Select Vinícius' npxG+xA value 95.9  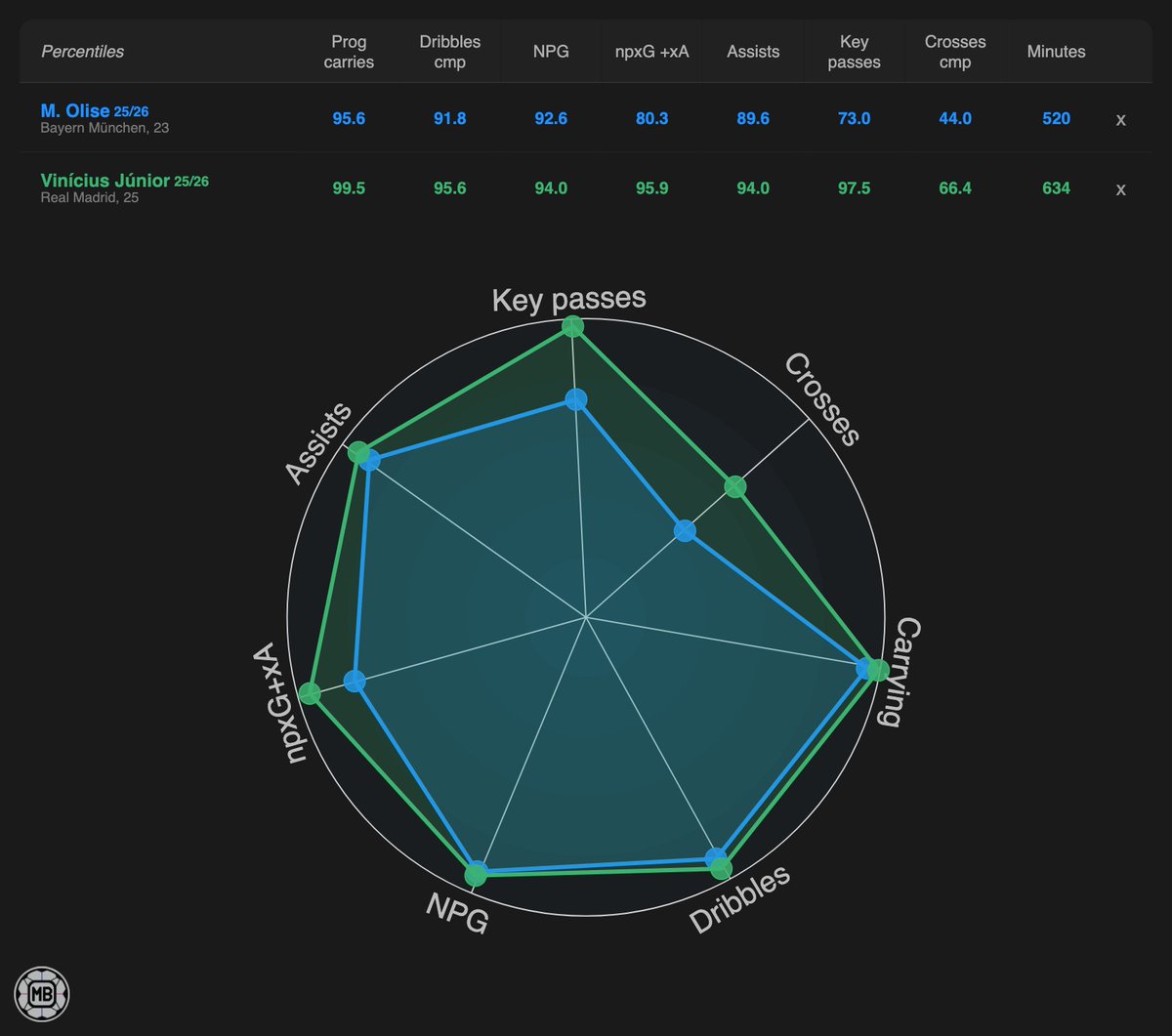click(651, 187)
